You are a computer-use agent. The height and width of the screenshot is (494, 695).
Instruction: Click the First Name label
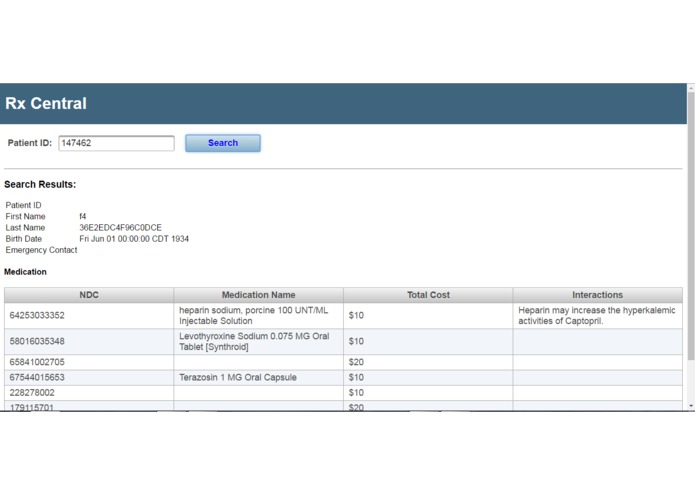coord(25,216)
